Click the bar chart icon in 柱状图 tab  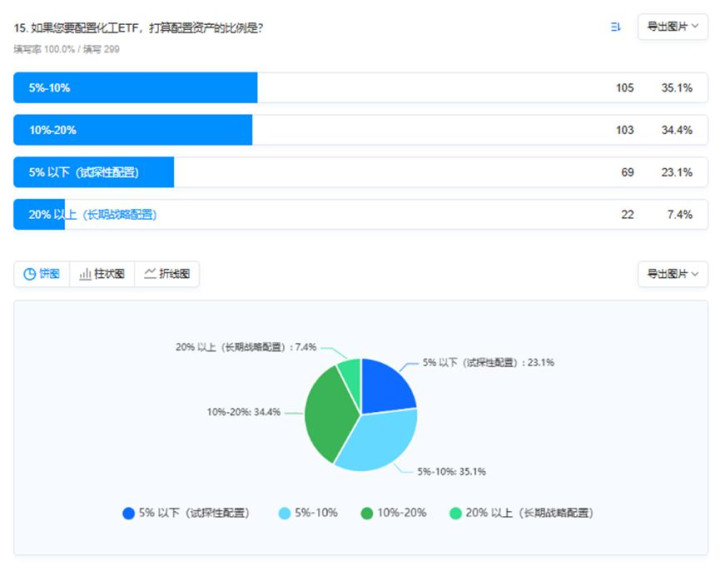pyautogui.click(x=85, y=274)
